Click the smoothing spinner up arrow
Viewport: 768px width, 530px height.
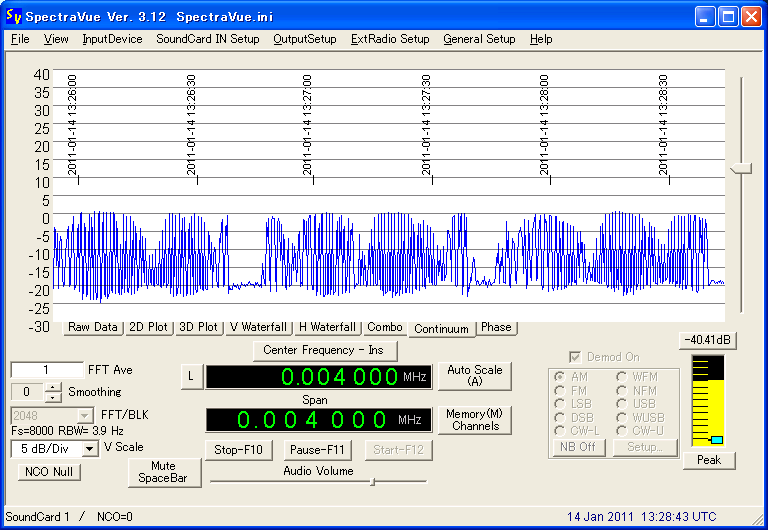click(53, 387)
